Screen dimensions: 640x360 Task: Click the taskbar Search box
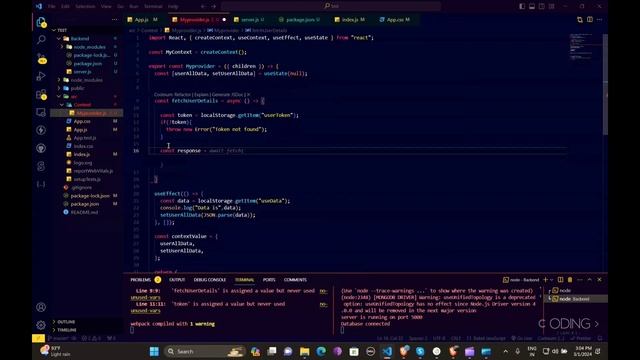click(x=205, y=351)
